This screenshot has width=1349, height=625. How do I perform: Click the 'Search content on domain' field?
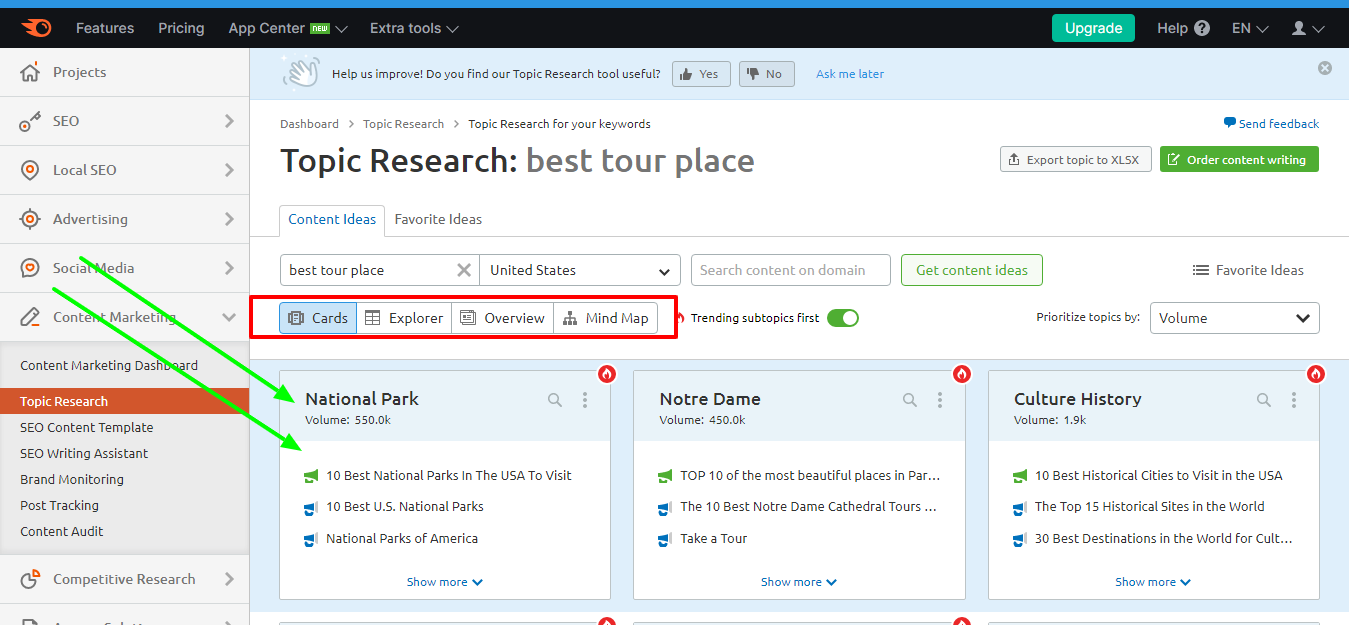click(791, 270)
